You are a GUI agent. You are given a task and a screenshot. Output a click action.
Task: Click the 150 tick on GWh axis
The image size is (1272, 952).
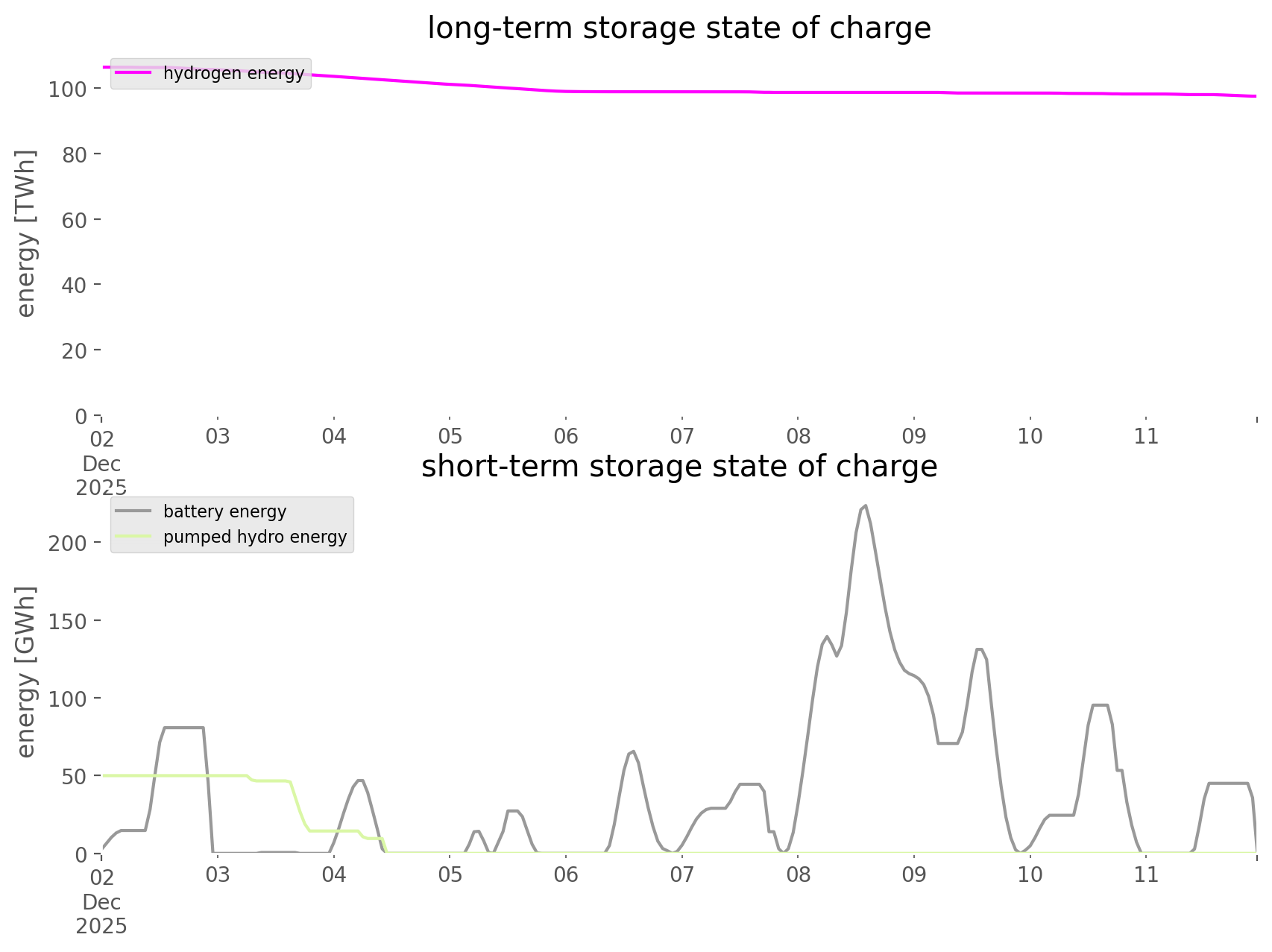point(68,621)
